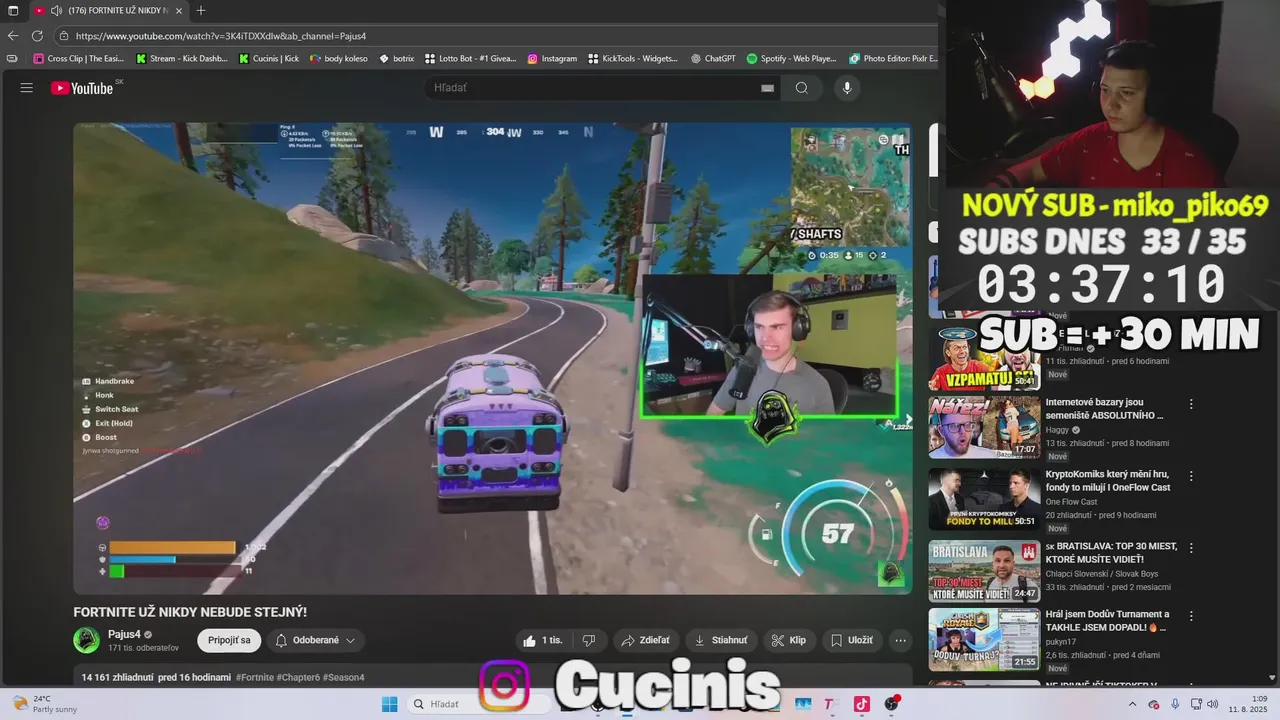
Task: Click the Fortnite video player
Action: coord(492,359)
